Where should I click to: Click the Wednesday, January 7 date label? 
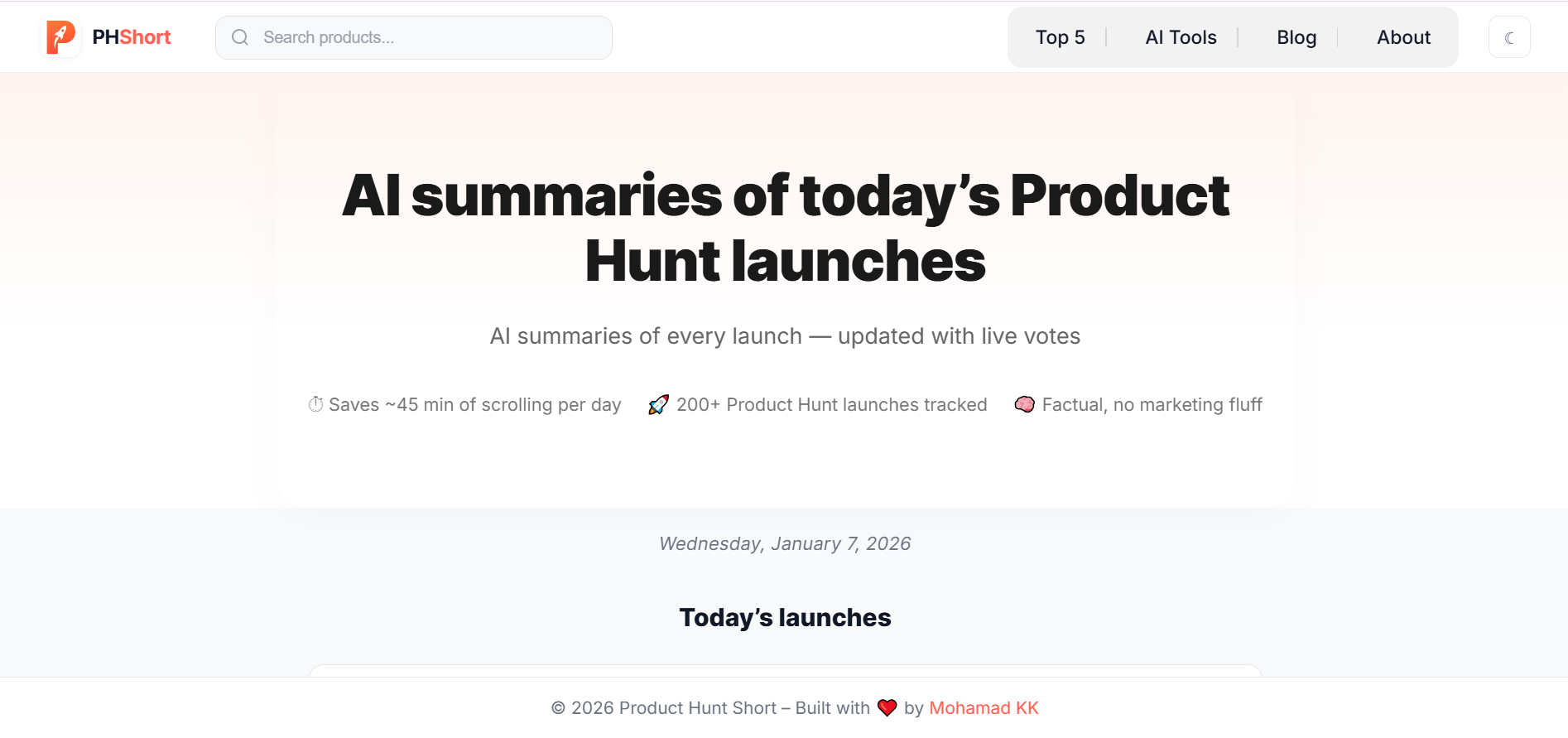point(784,543)
